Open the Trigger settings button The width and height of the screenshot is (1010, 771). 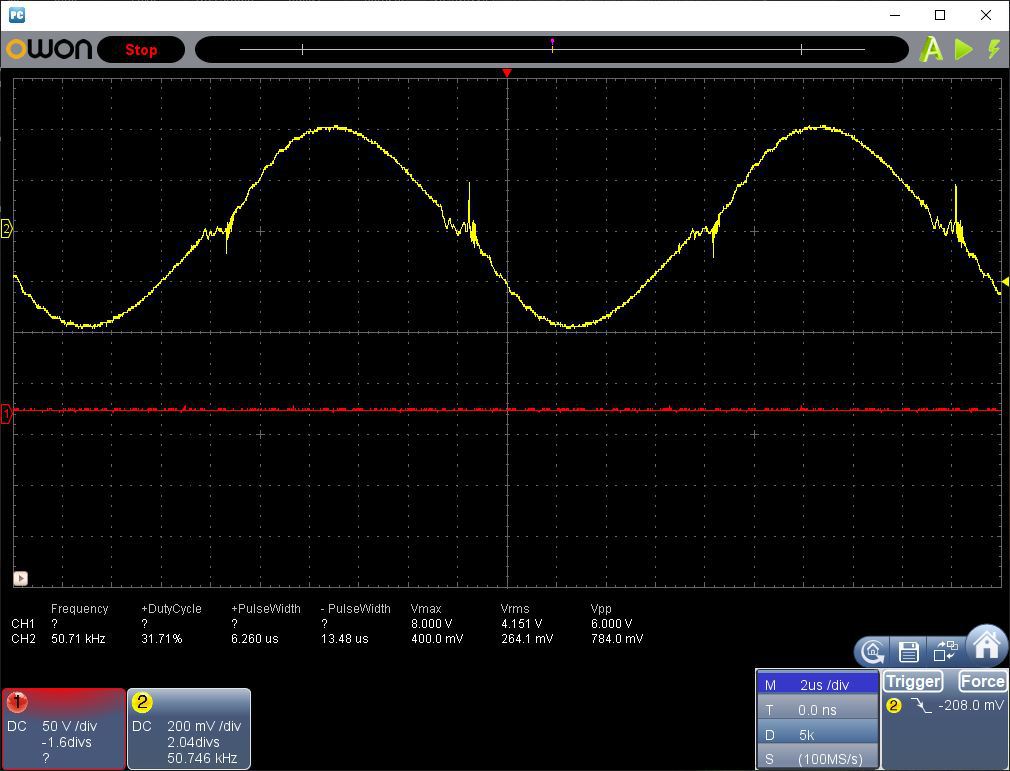coord(913,681)
